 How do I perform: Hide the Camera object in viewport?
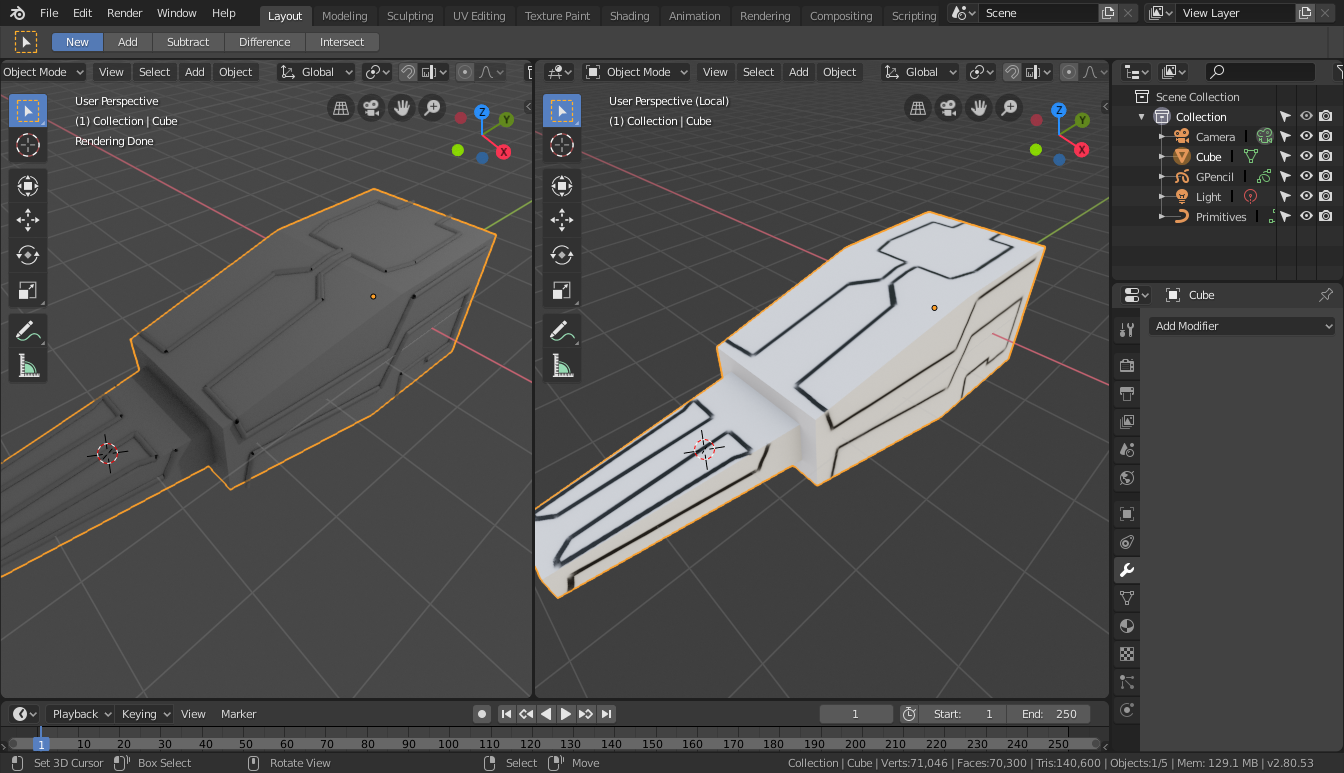pyautogui.click(x=1306, y=136)
